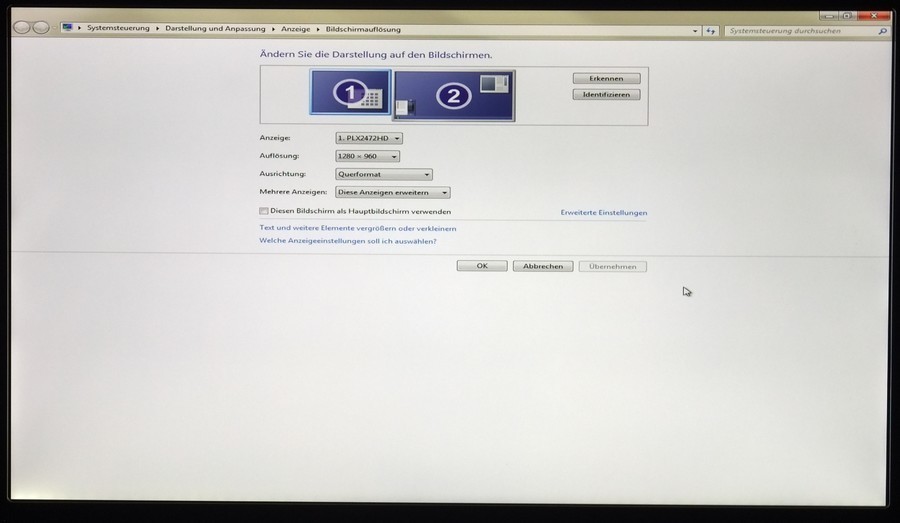The height and width of the screenshot is (523, 900).
Task: Open address bar history dropdown arrow
Action: [695, 31]
